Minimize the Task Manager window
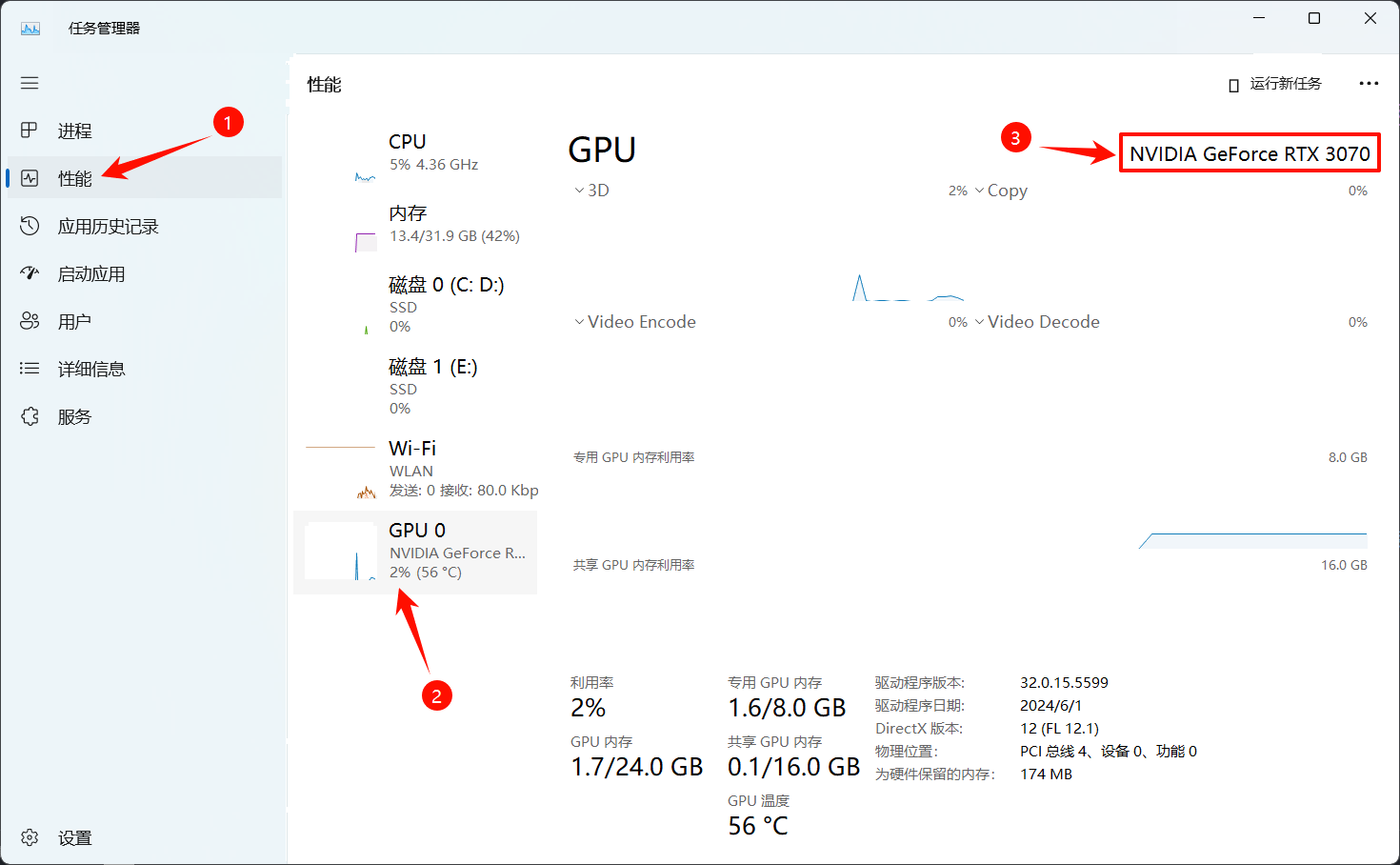1400x865 pixels. pyautogui.click(x=1259, y=18)
